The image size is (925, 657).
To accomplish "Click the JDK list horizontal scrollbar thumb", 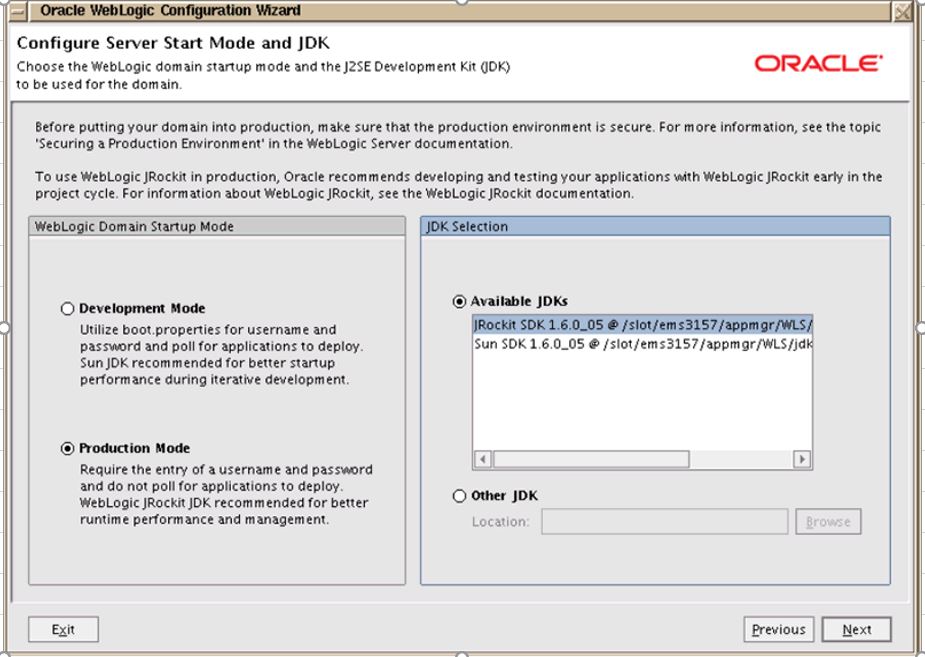I will [591, 459].
